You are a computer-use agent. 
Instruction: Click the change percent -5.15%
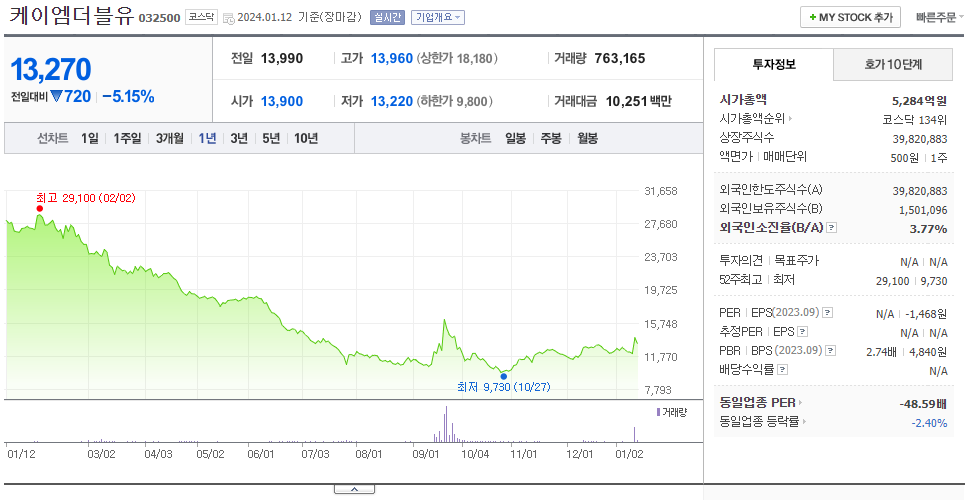click(x=128, y=96)
